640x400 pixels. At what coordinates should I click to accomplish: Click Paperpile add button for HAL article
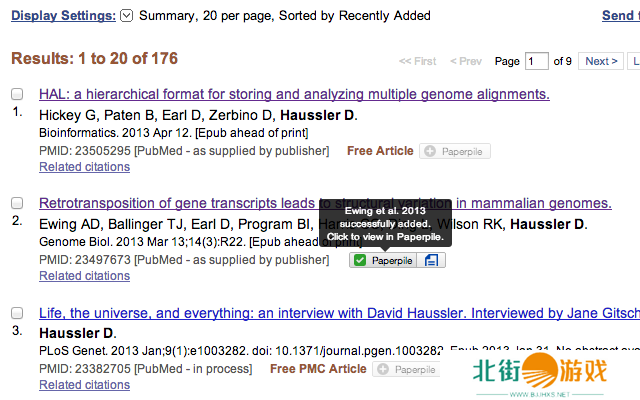click(455, 151)
